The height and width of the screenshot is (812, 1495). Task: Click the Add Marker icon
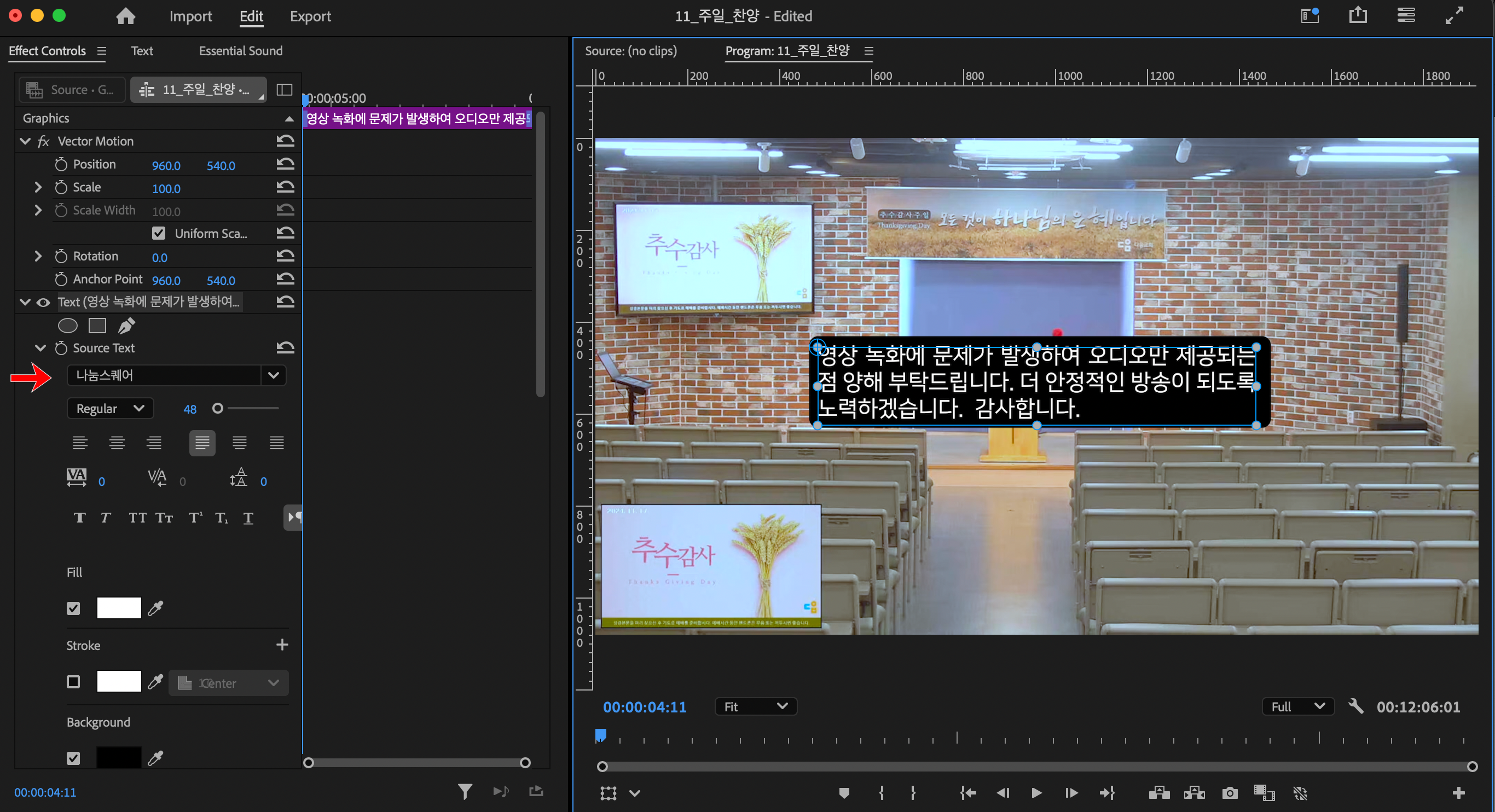click(844, 793)
